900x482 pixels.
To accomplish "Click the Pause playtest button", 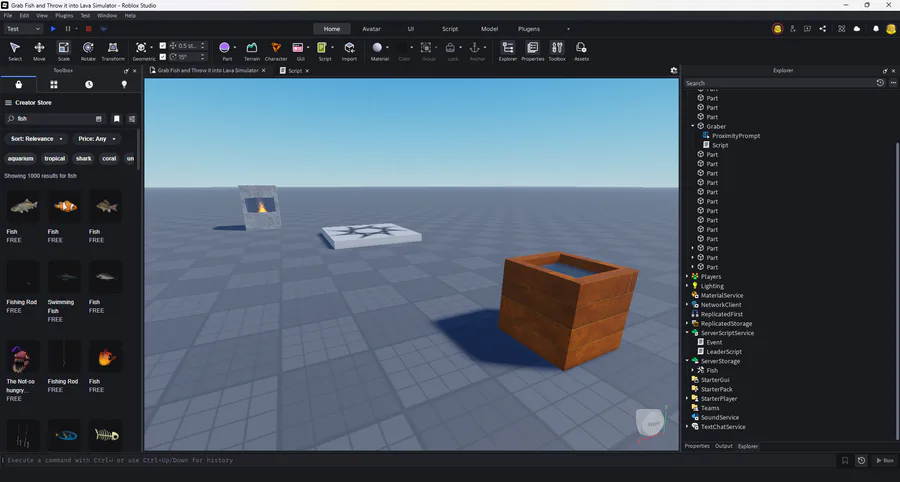I will [68, 29].
